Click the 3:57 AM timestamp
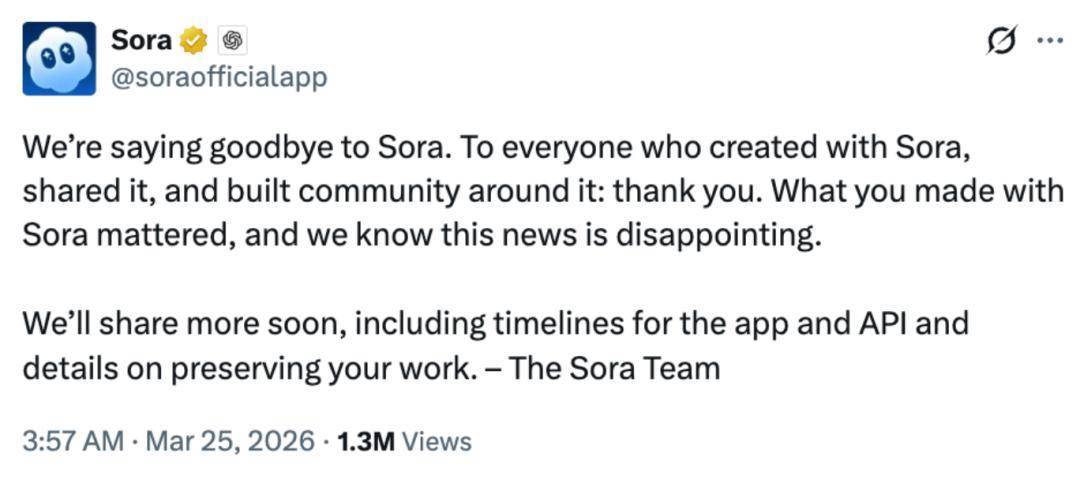The image size is (1080, 483). tap(73, 441)
